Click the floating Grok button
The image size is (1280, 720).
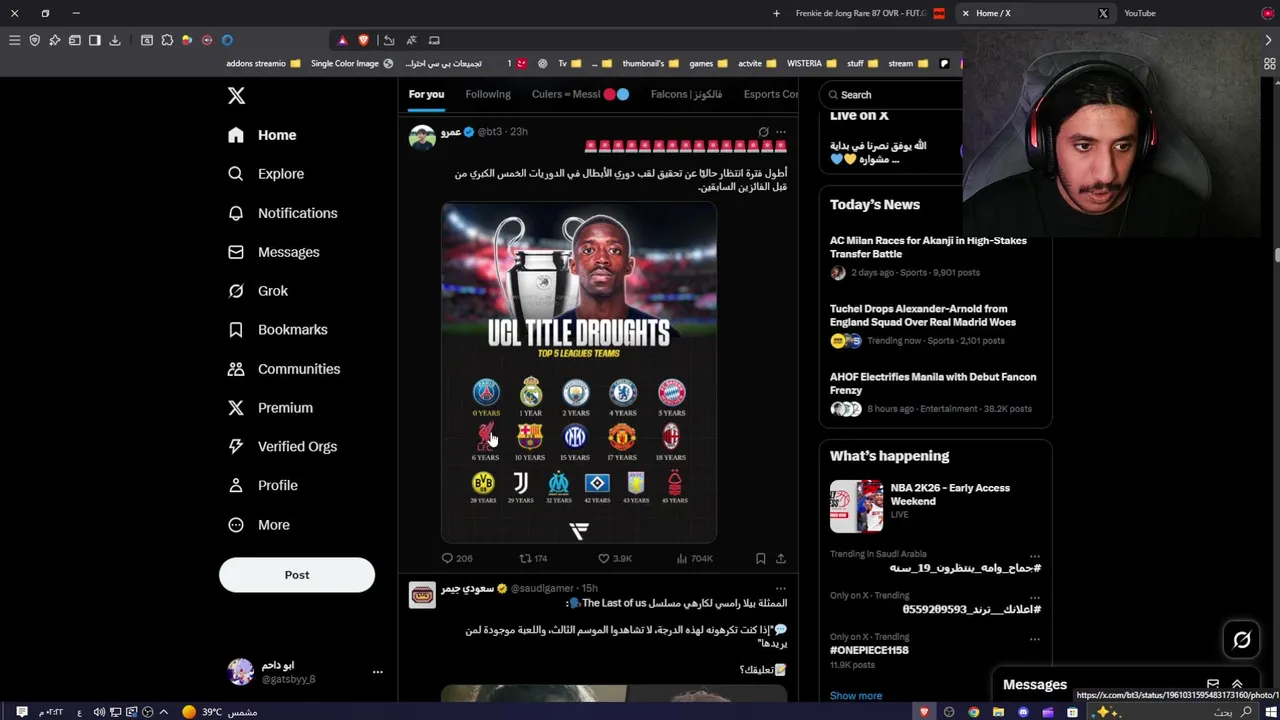[1242, 640]
